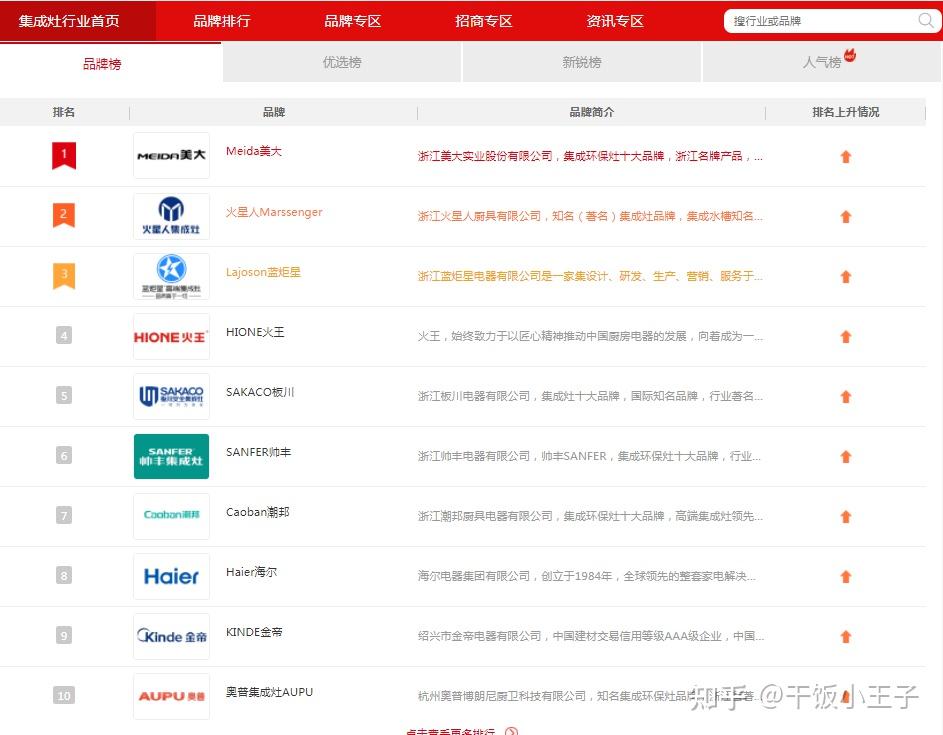Viewport: 943px width, 735px height.
Task: Click the hot flame badge on 人气榜
Action: (x=850, y=55)
